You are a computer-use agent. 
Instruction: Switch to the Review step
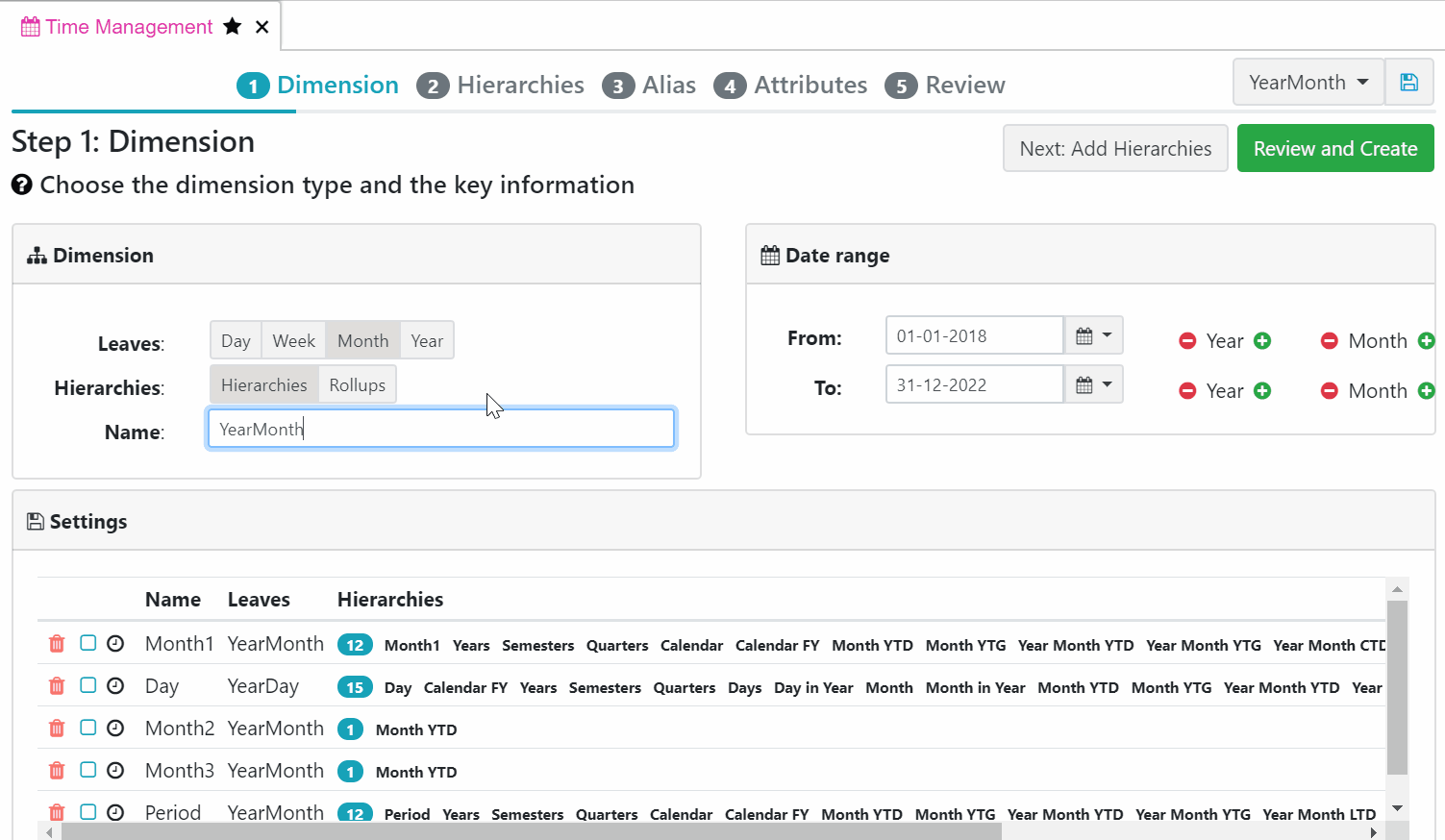(x=945, y=86)
